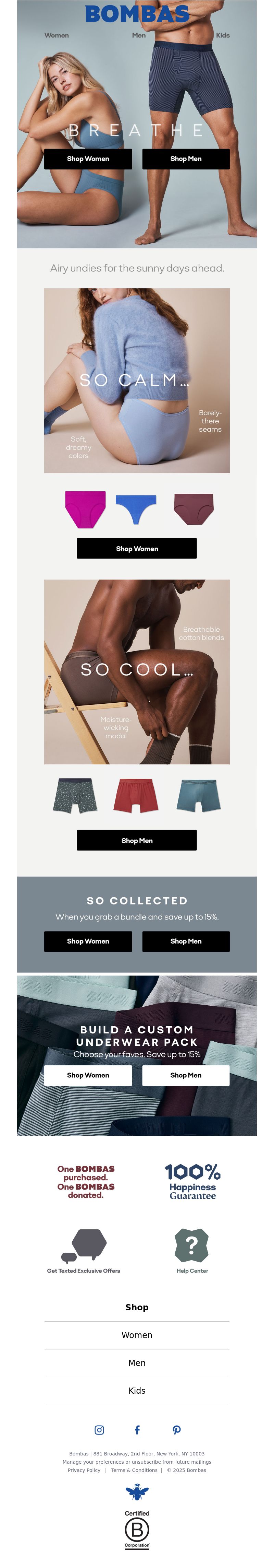Screen dimensions: 274x1568
Task: Click Shop Men in Build a Custom Pack
Action: [186, 1075]
